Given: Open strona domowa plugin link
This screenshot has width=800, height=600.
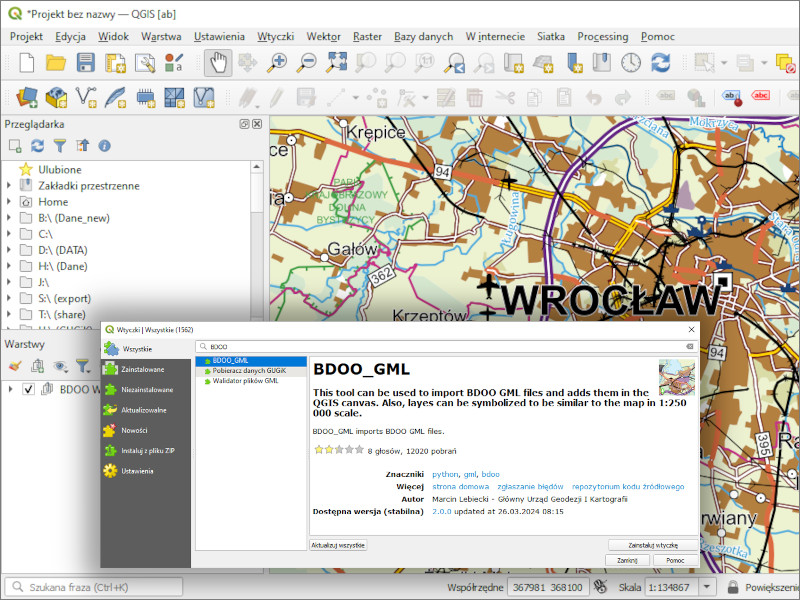Looking at the screenshot, I should click(x=460, y=487).
